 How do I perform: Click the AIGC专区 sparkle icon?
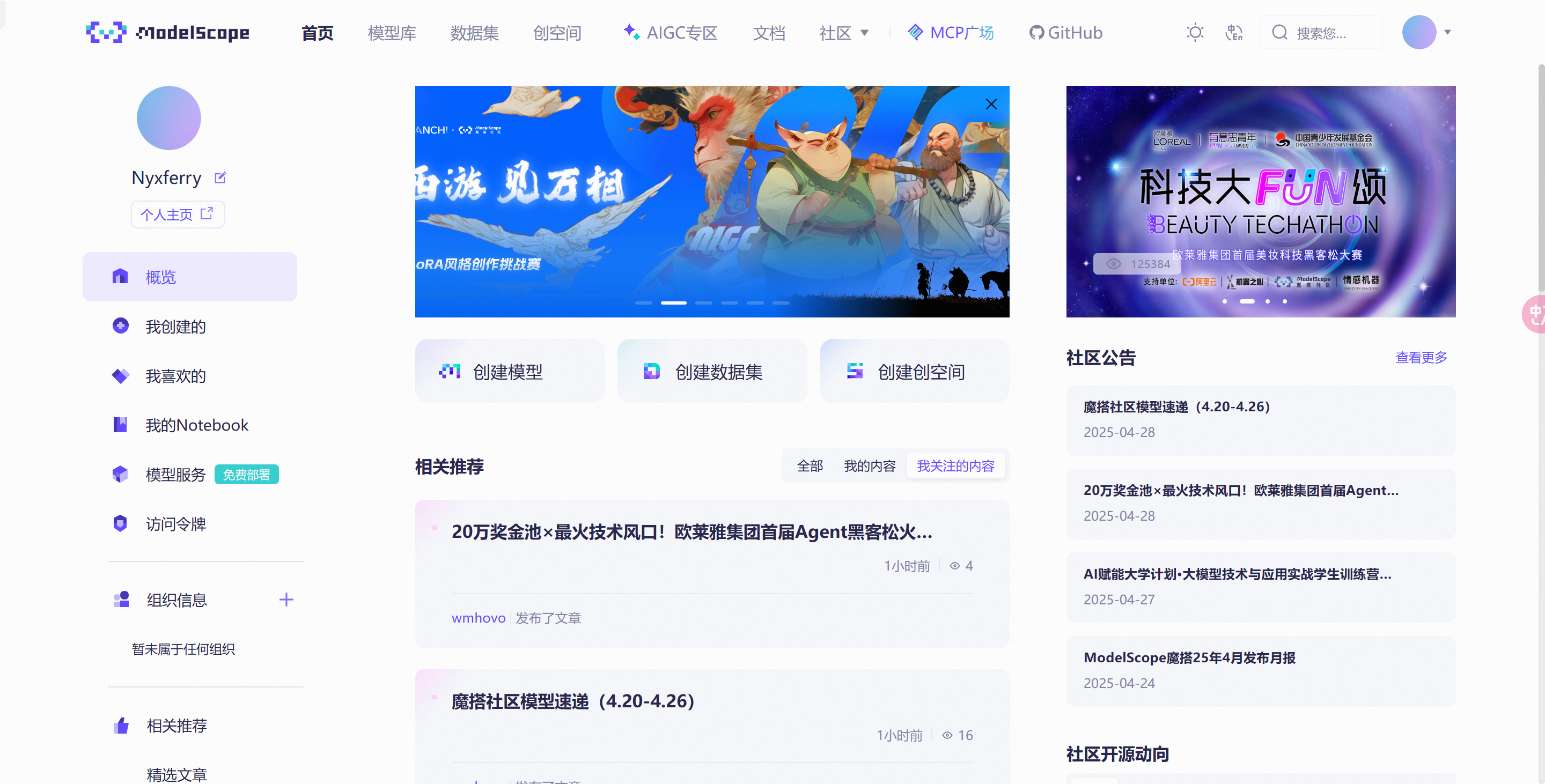(631, 31)
